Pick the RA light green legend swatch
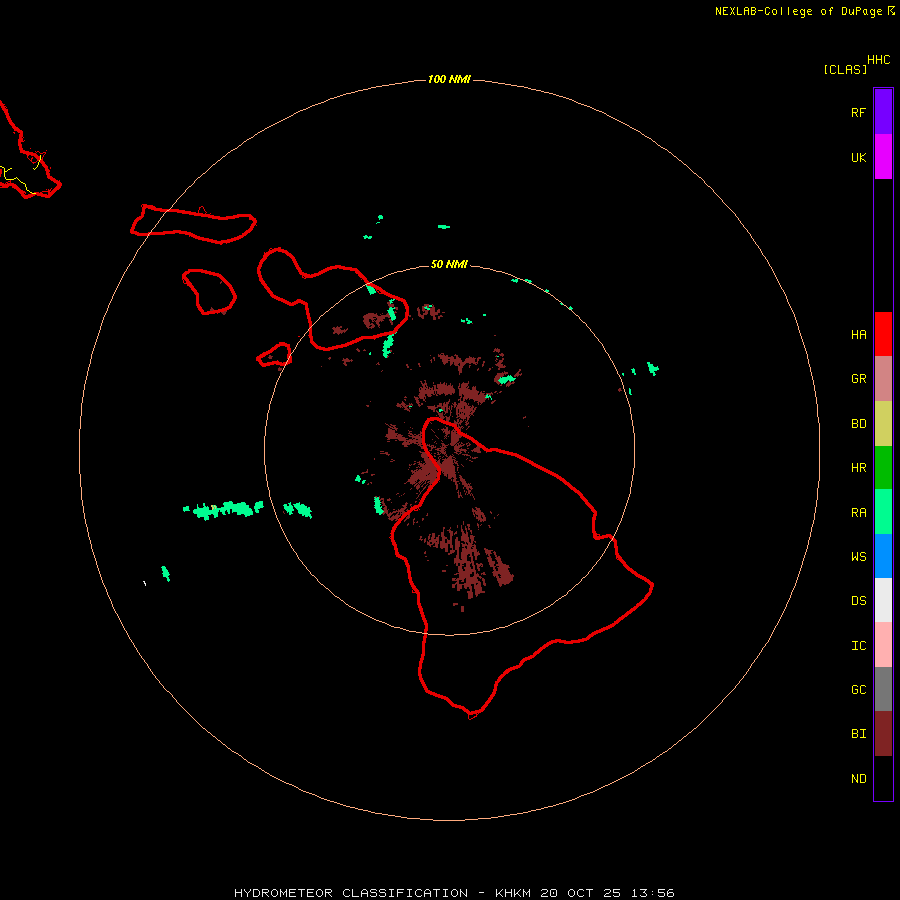 pos(883,512)
